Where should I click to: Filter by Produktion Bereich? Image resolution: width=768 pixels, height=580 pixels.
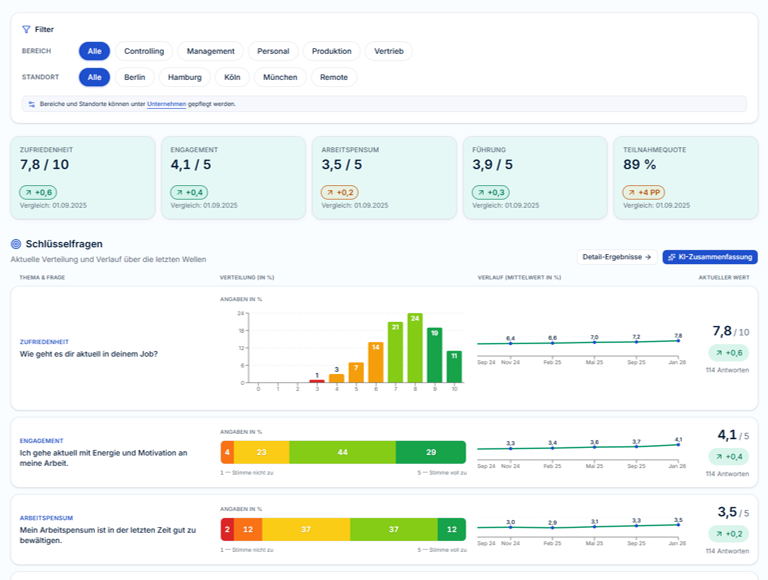[332, 51]
